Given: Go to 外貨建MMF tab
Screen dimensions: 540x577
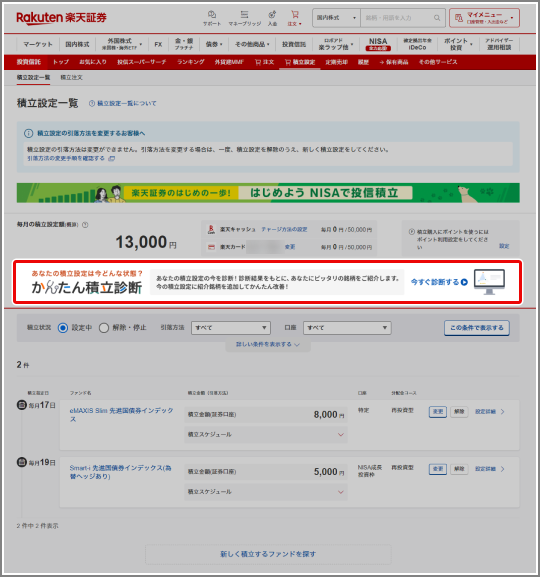Looking at the screenshot, I should coord(229,62).
